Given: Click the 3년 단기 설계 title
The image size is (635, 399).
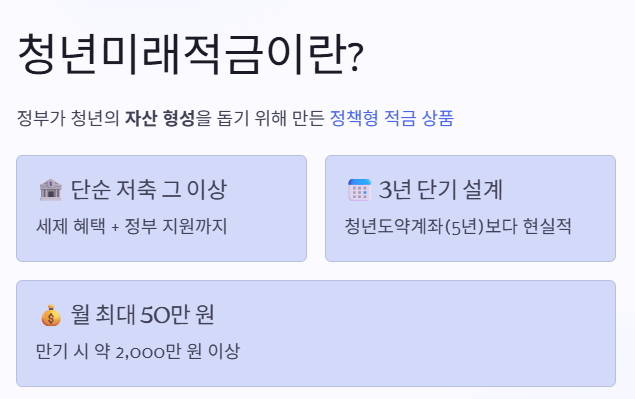Looking at the screenshot, I should pos(441,190).
